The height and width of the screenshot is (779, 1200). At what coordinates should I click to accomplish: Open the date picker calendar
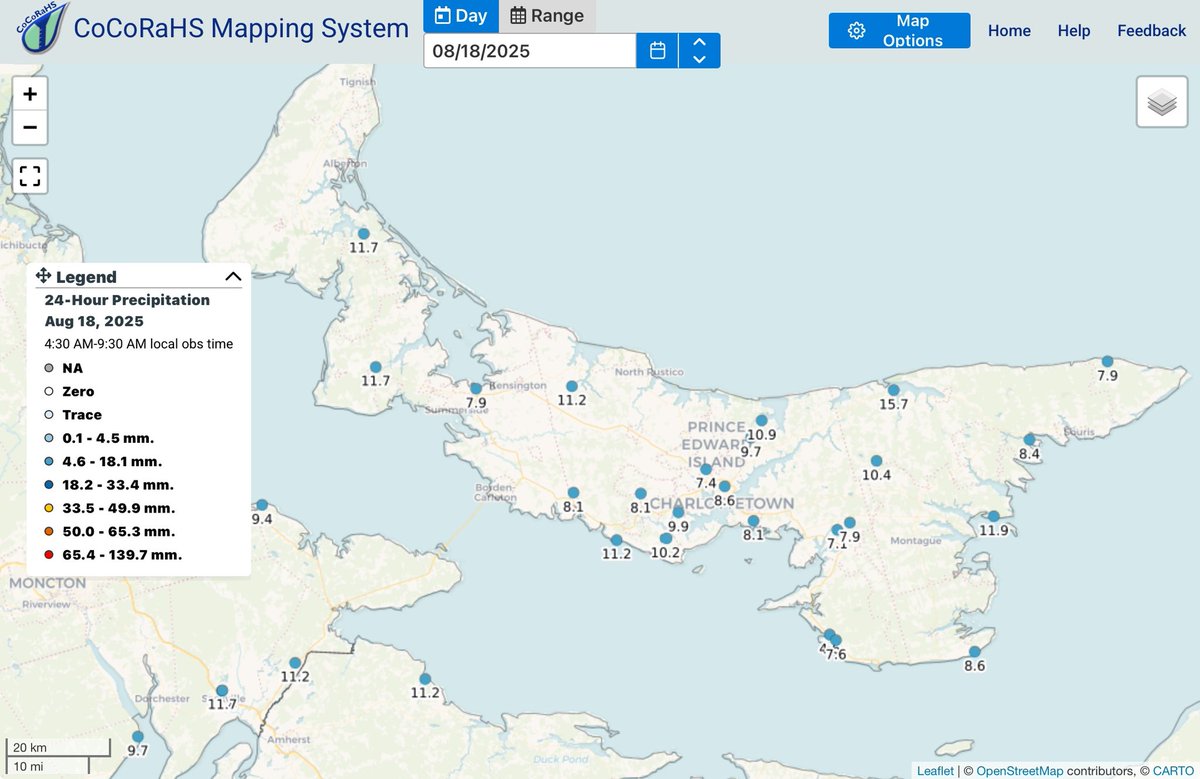coord(657,51)
